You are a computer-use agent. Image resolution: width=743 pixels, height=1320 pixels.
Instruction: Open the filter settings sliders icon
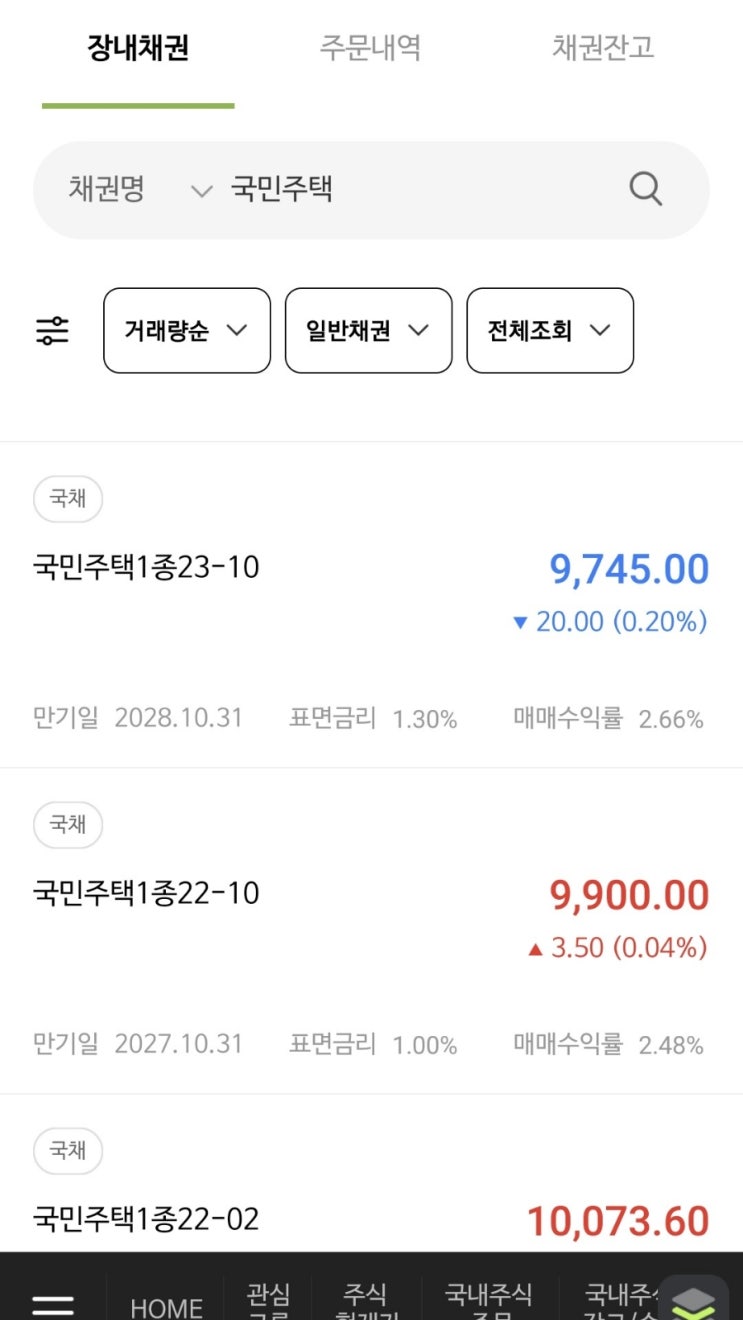coord(53,331)
